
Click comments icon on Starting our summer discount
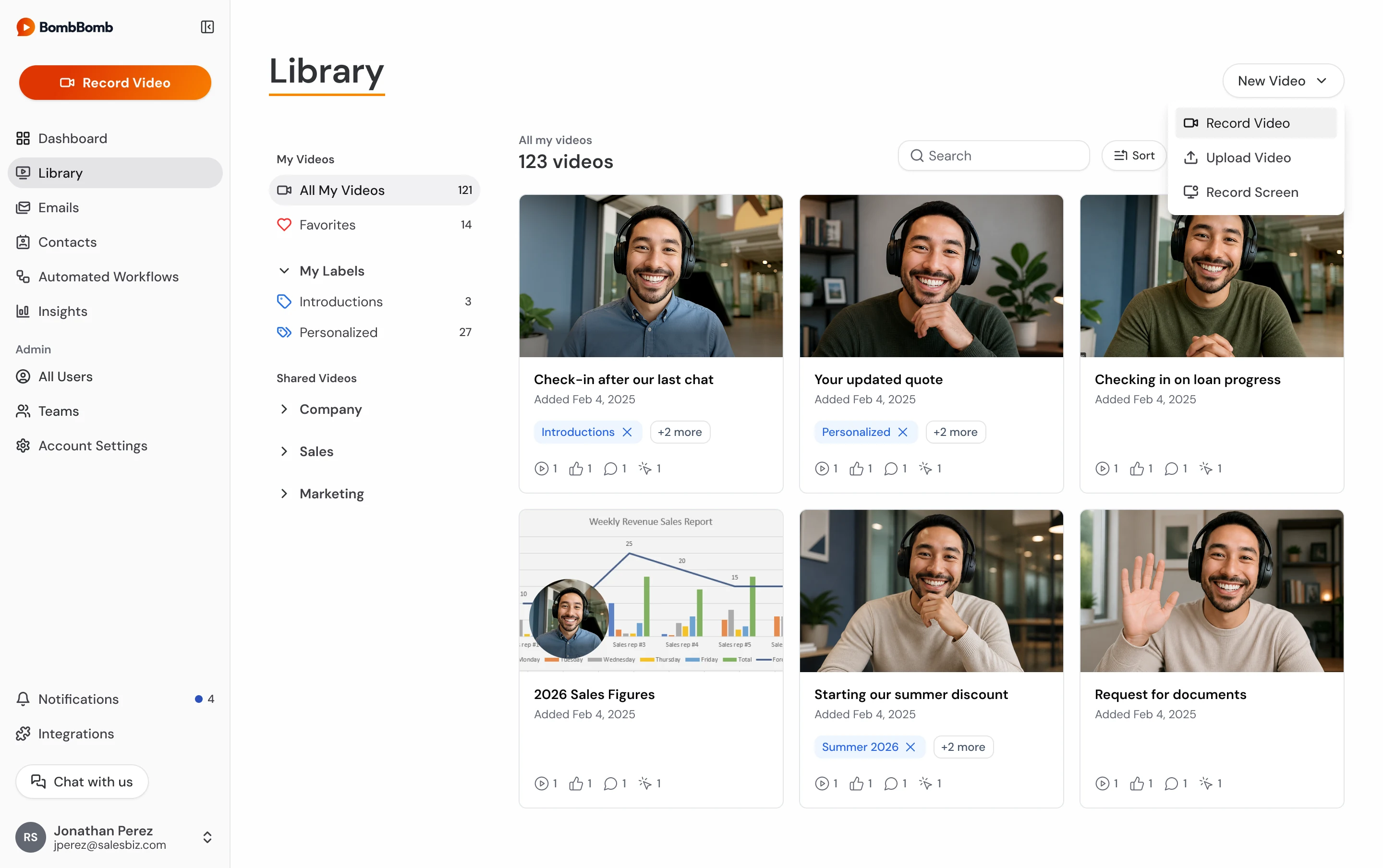click(x=890, y=784)
